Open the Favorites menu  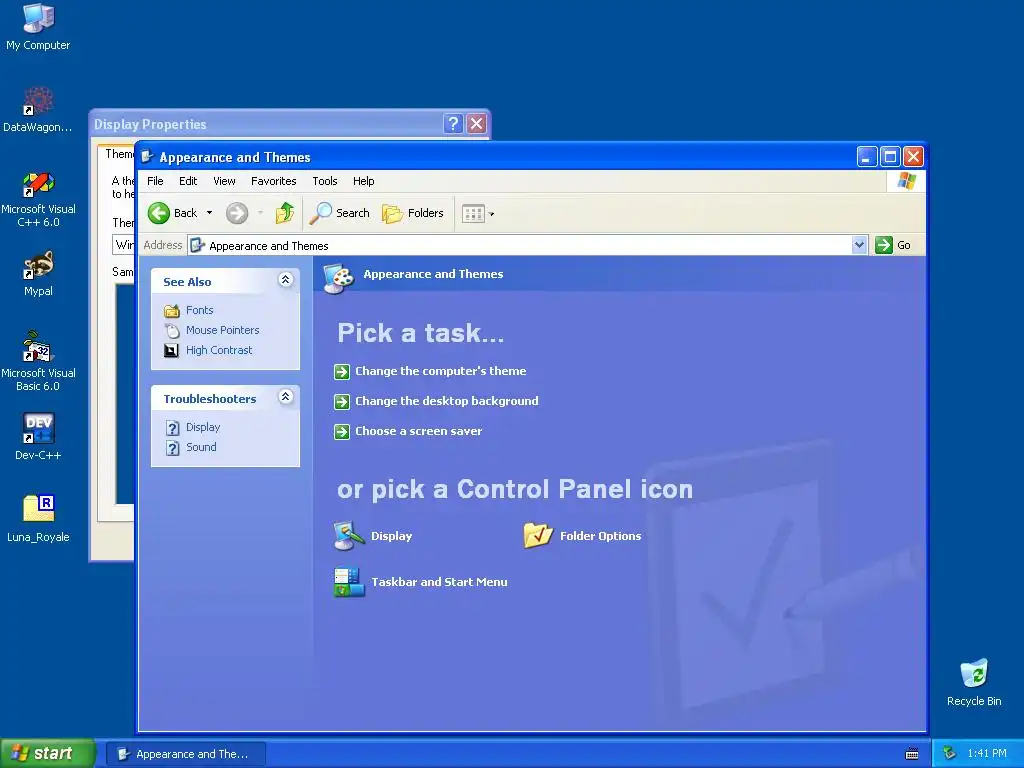click(x=274, y=181)
